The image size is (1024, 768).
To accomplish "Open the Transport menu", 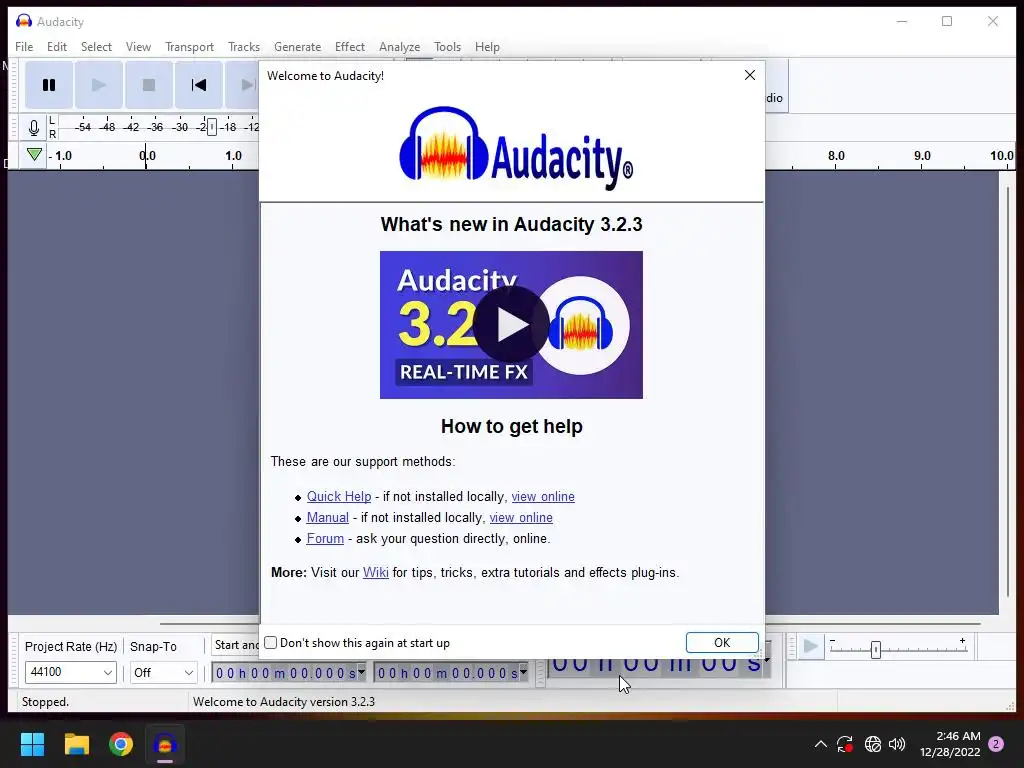I will [189, 47].
